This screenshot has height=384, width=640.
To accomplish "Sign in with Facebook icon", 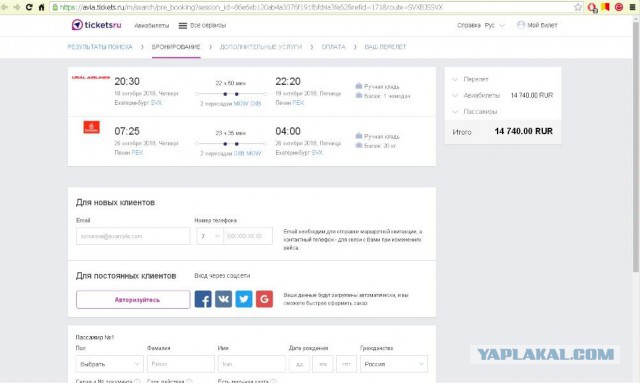I will (203, 299).
